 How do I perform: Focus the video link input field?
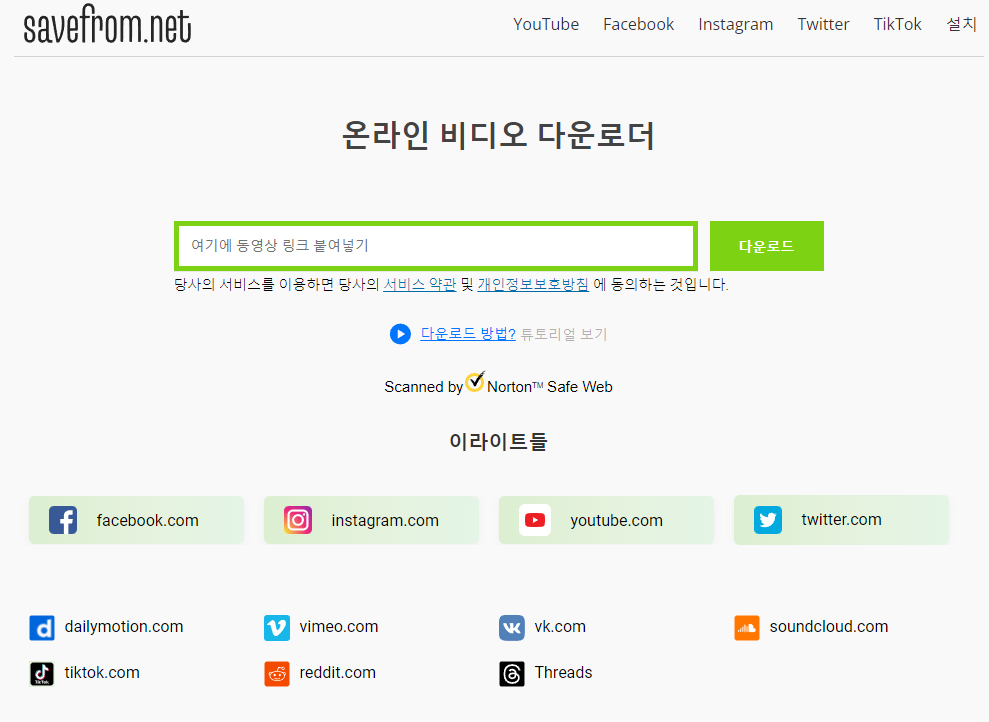[x=436, y=245]
